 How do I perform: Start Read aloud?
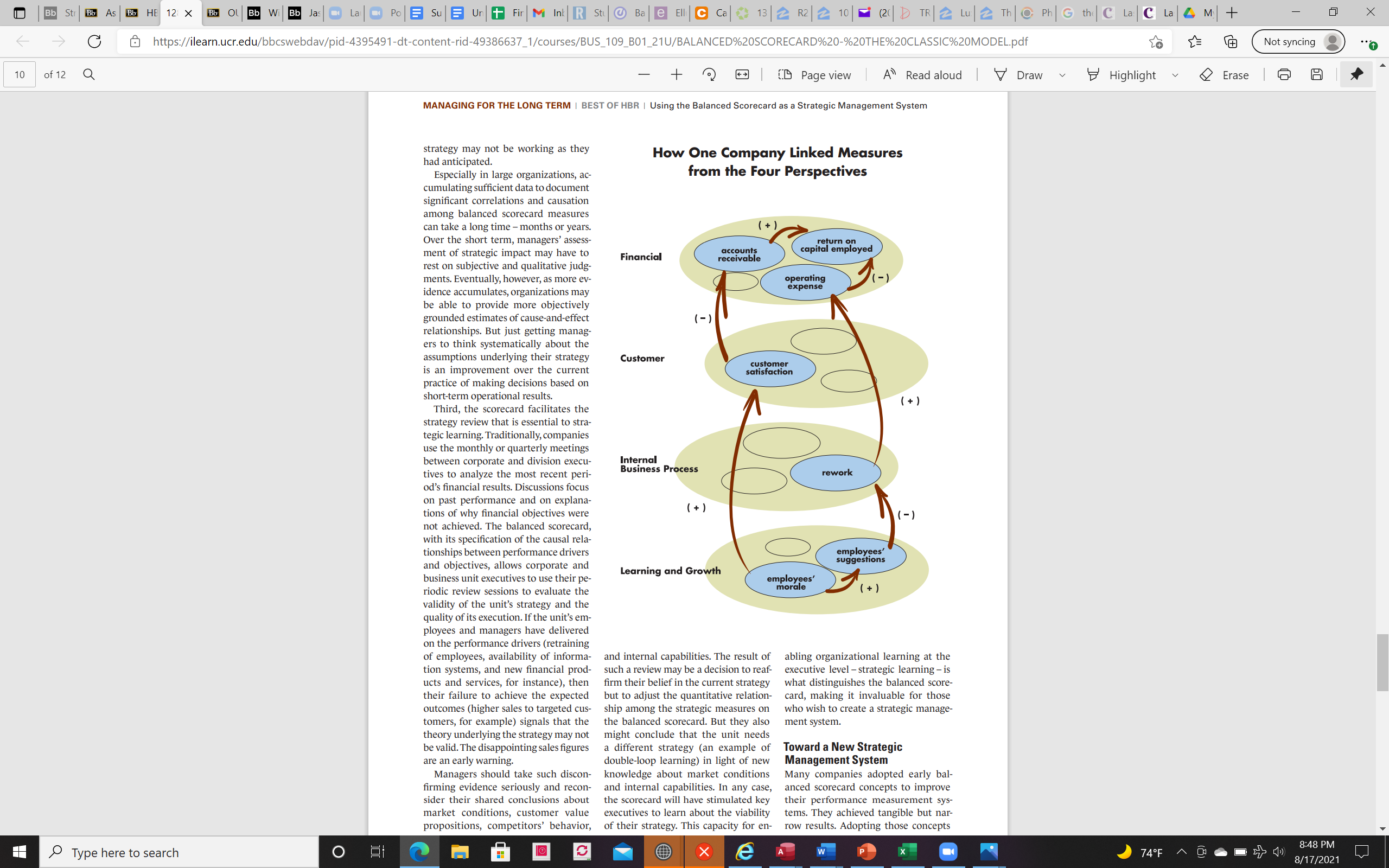pyautogui.click(x=922, y=75)
